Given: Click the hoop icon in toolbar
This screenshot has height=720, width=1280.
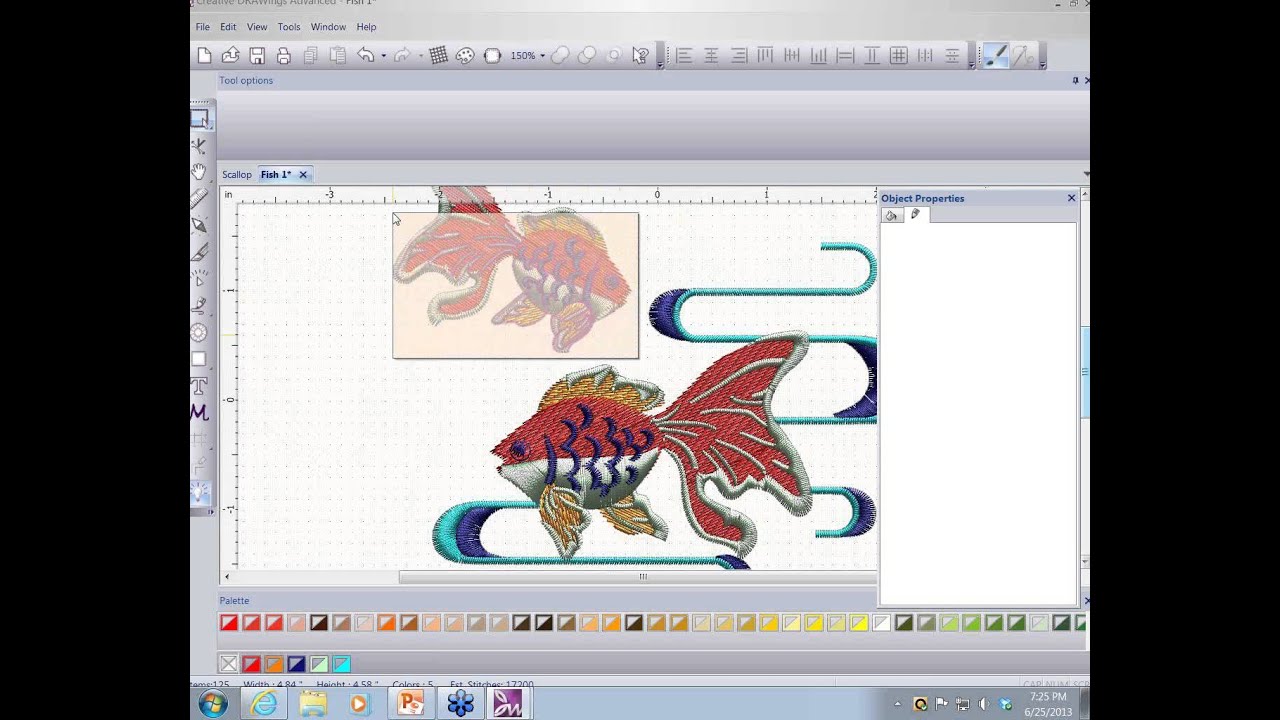Looking at the screenshot, I should click(492, 56).
